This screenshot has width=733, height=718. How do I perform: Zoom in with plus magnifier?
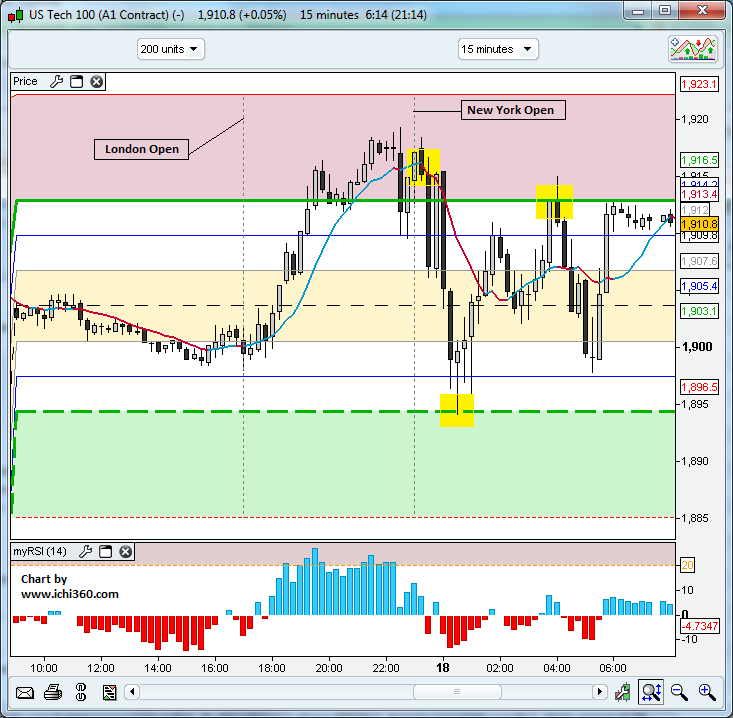707,691
